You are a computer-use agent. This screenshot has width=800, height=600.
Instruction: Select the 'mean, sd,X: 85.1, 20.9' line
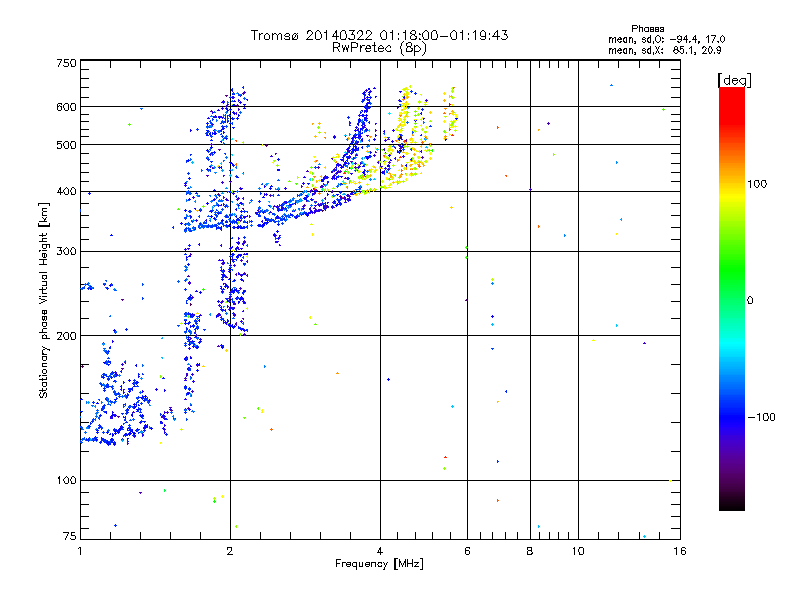pos(664,51)
